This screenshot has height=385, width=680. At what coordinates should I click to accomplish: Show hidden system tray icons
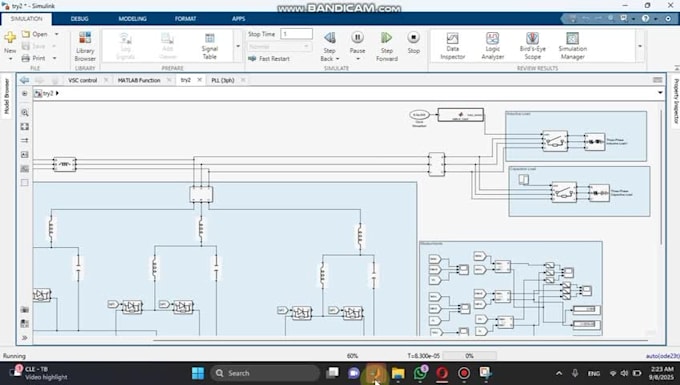[559, 373]
